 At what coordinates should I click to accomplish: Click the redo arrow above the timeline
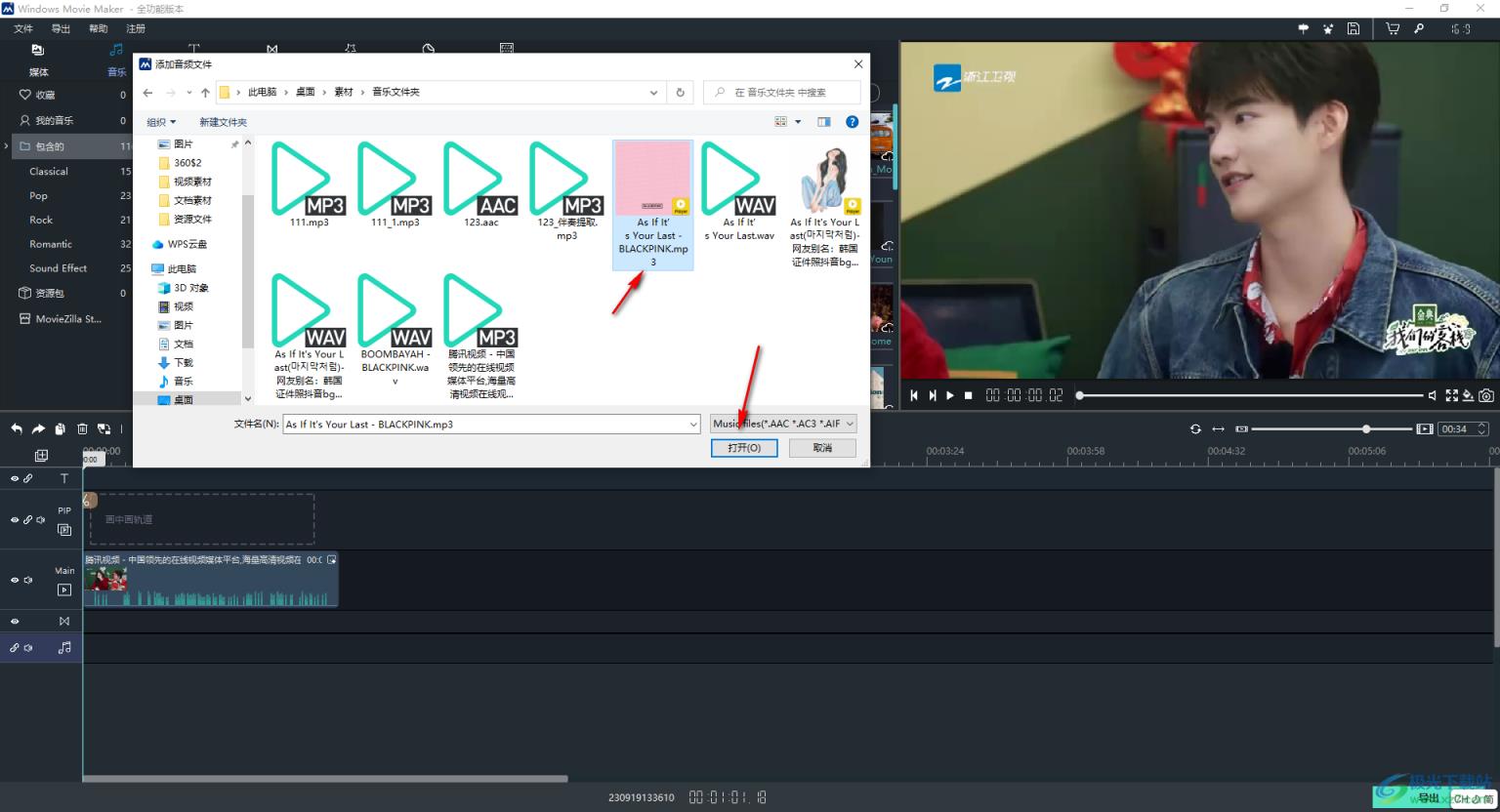38,428
